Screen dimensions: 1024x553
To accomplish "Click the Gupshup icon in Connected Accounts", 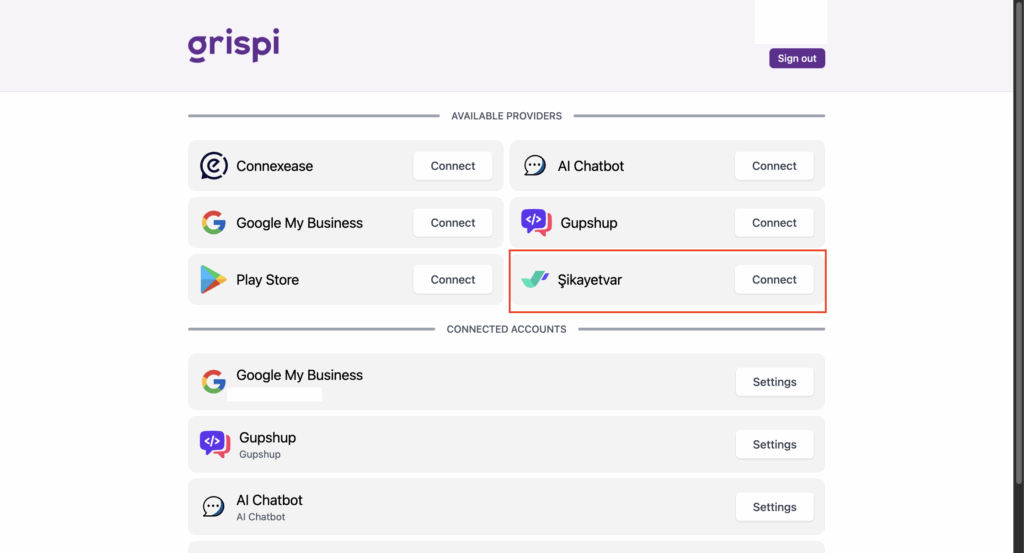I will (x=215, y=444).
